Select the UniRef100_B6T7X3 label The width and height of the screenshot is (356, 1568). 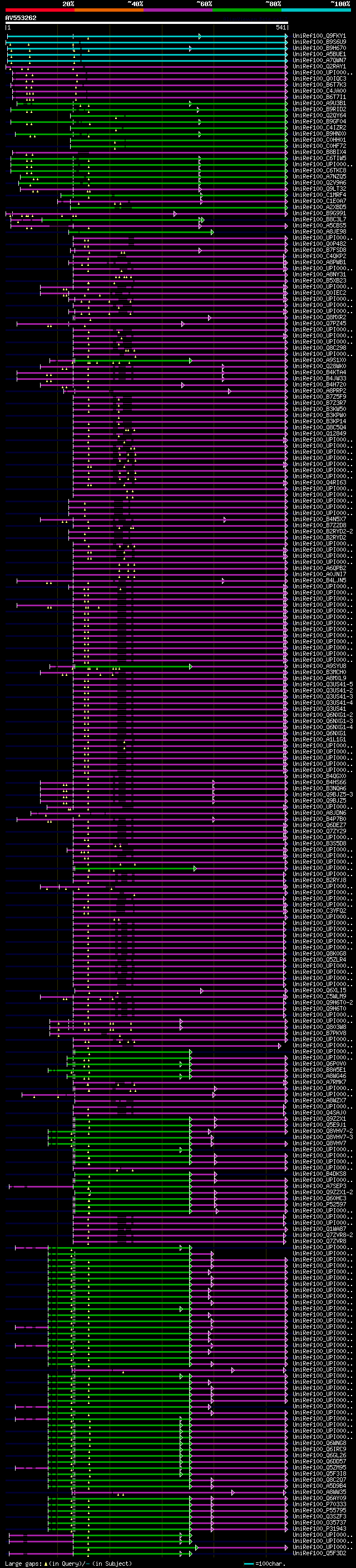tap(319, 85)
